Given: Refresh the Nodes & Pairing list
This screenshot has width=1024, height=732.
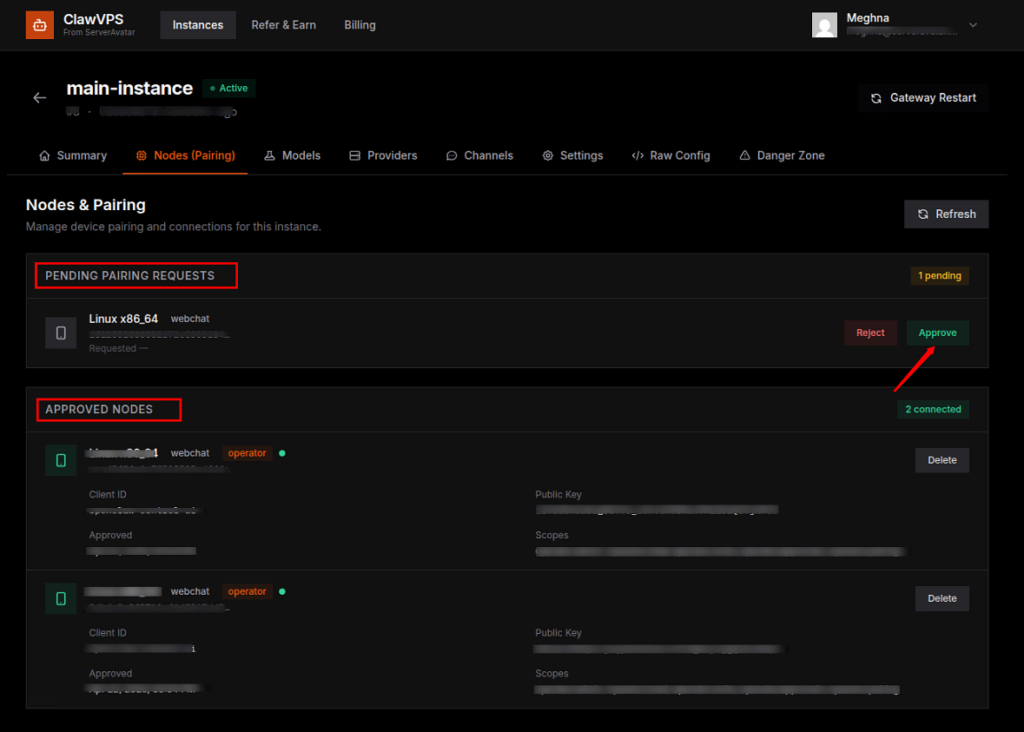Looking at the screenshot, I should point(945,213).
